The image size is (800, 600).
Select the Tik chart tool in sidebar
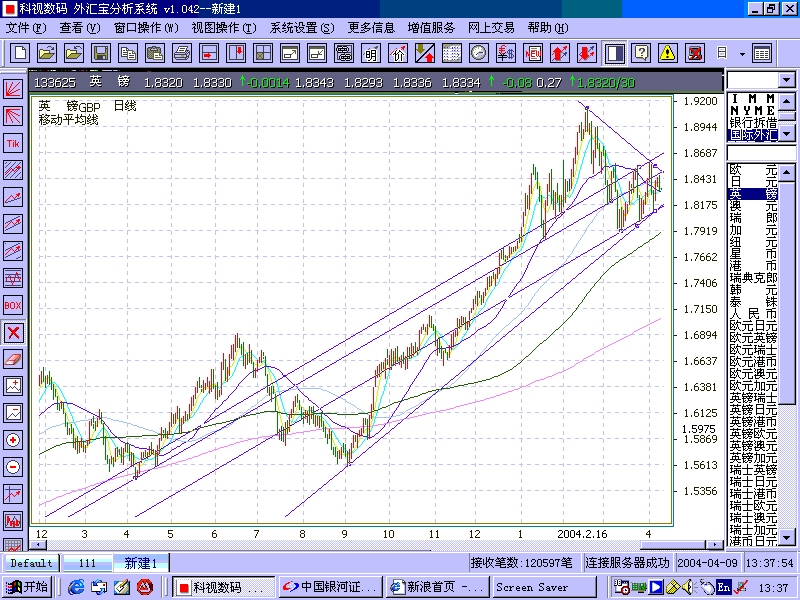click(x=13, y=143)
